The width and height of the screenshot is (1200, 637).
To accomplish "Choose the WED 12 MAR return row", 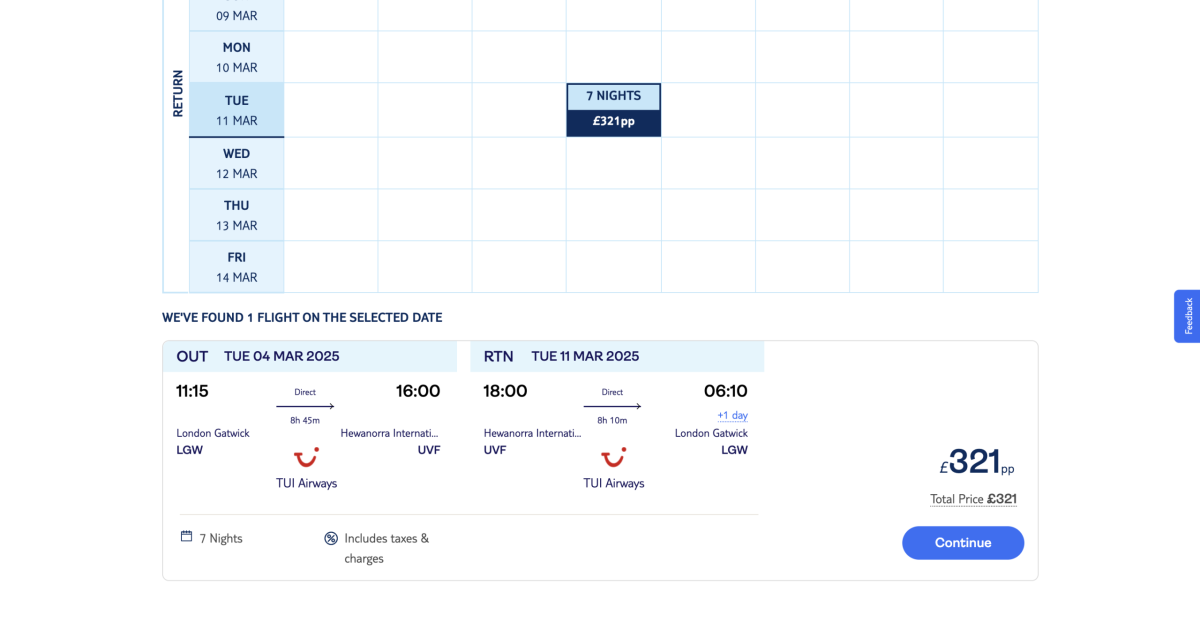I will (237, 163).
